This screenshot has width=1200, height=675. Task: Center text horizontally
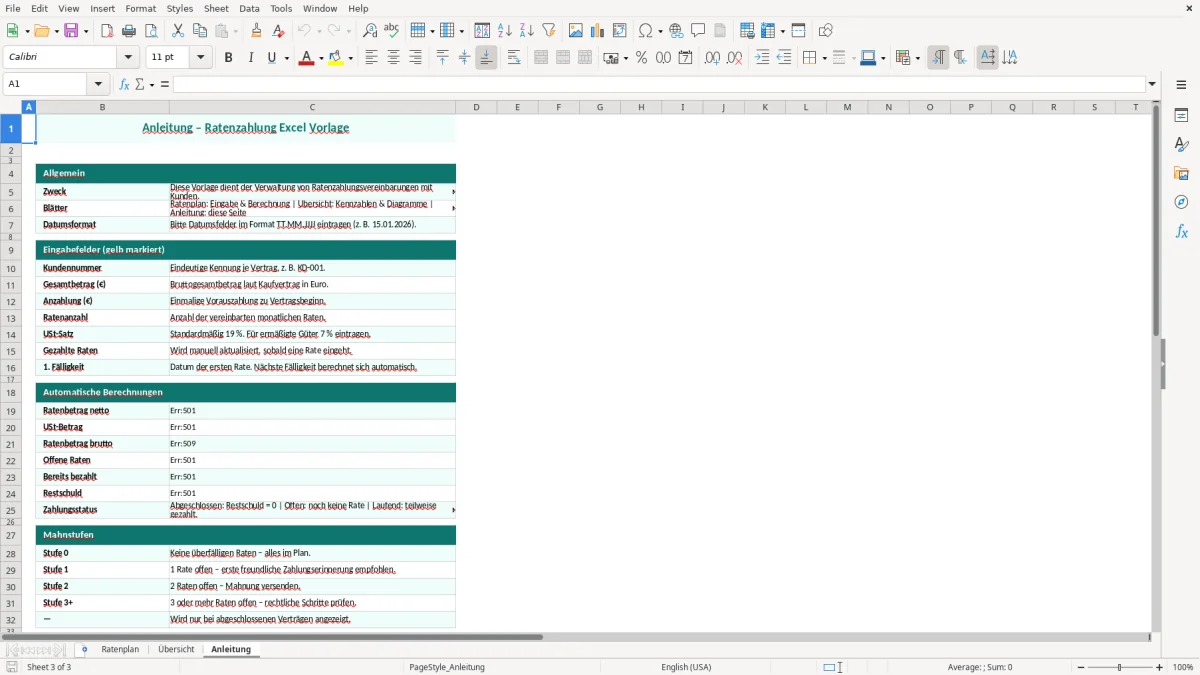click(393, 58)
